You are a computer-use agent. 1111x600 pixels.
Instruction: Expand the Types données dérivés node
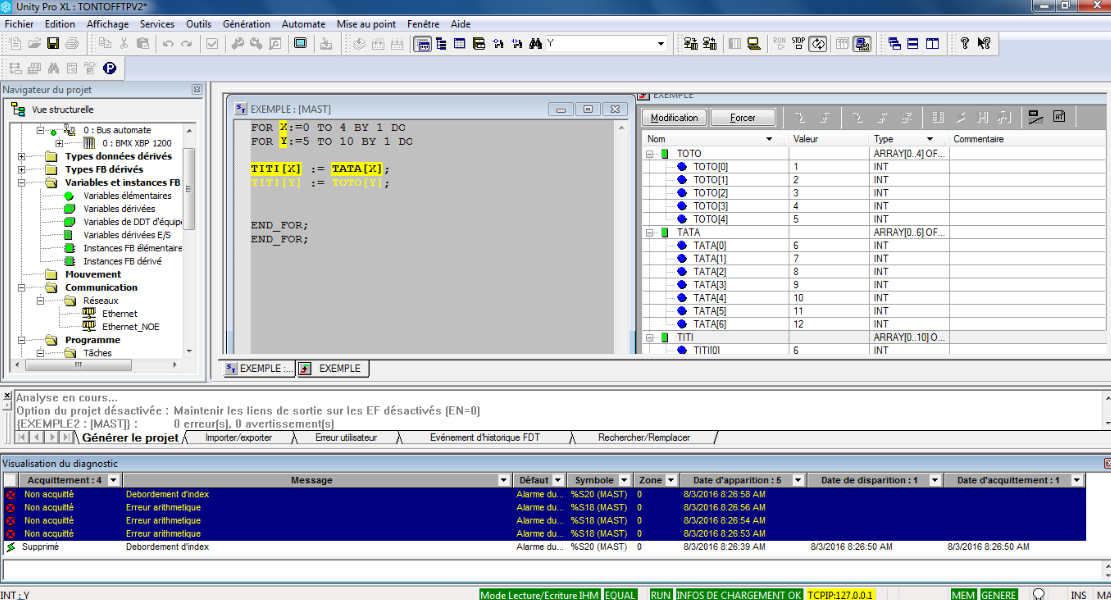coord(22,156)
